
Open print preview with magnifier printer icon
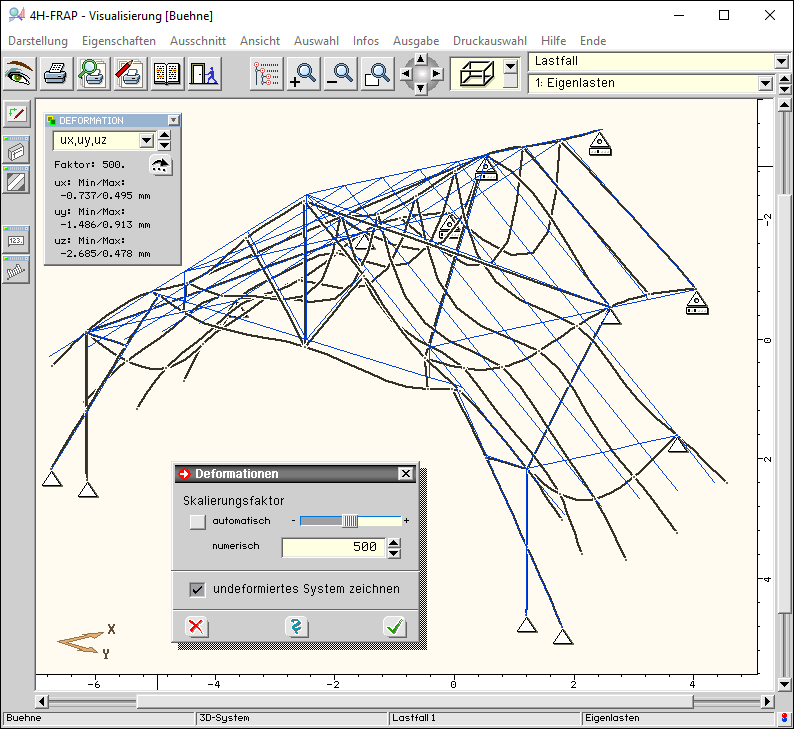[92, 74]
